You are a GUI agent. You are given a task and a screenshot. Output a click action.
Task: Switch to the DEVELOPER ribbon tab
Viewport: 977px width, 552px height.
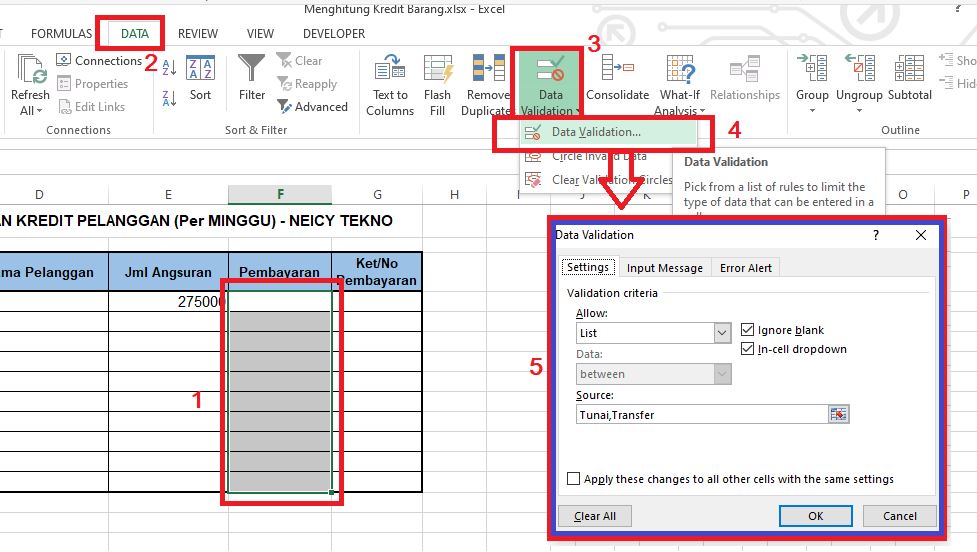point(334,34)
